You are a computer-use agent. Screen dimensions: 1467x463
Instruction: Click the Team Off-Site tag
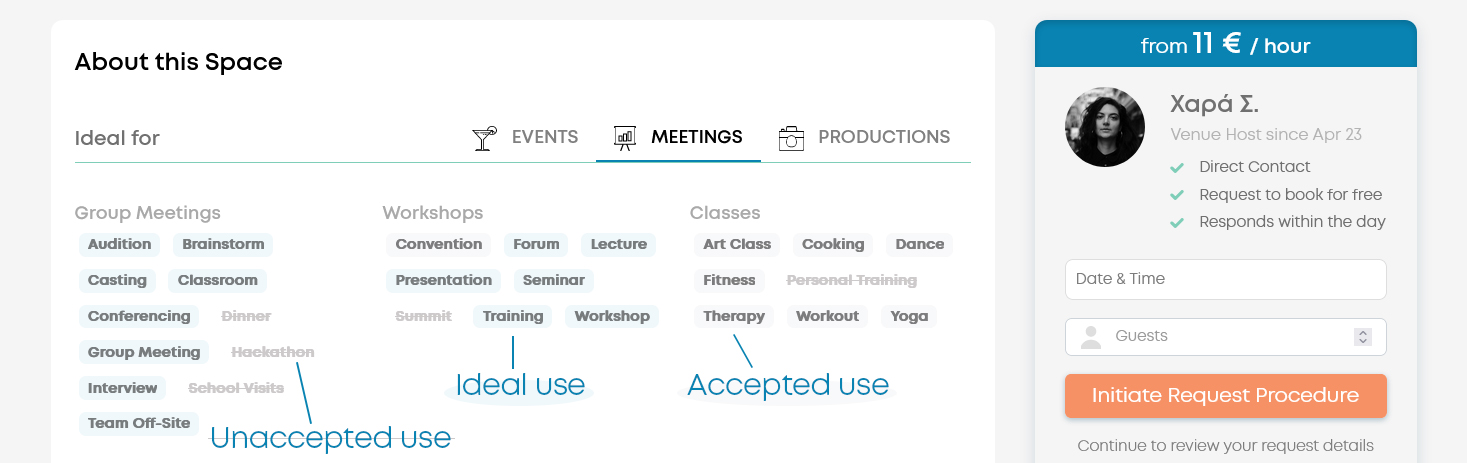[139, 423]
